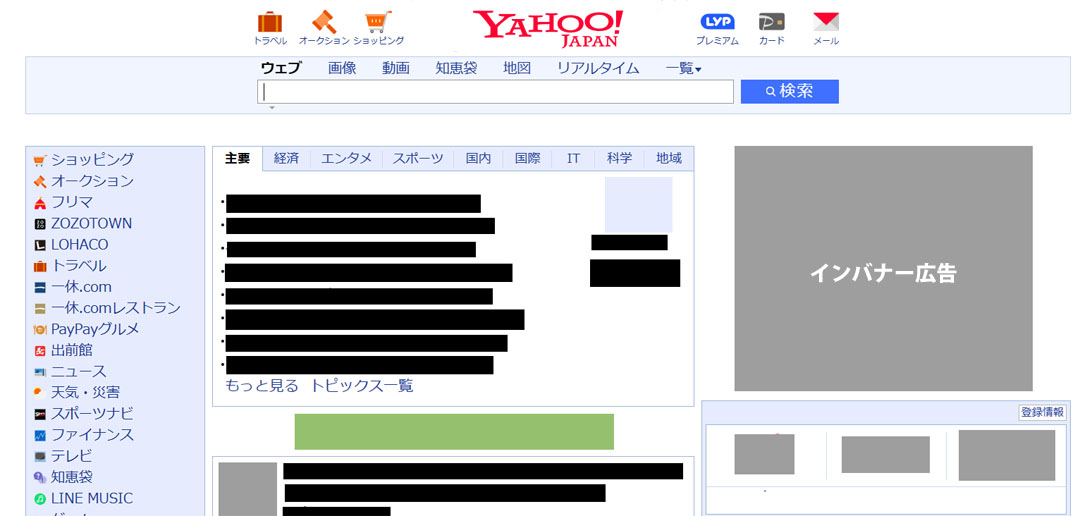Click the Yahoo! JAPAN logo
The height and width of the screenshot is (516, 1080).
pos(548,28)
